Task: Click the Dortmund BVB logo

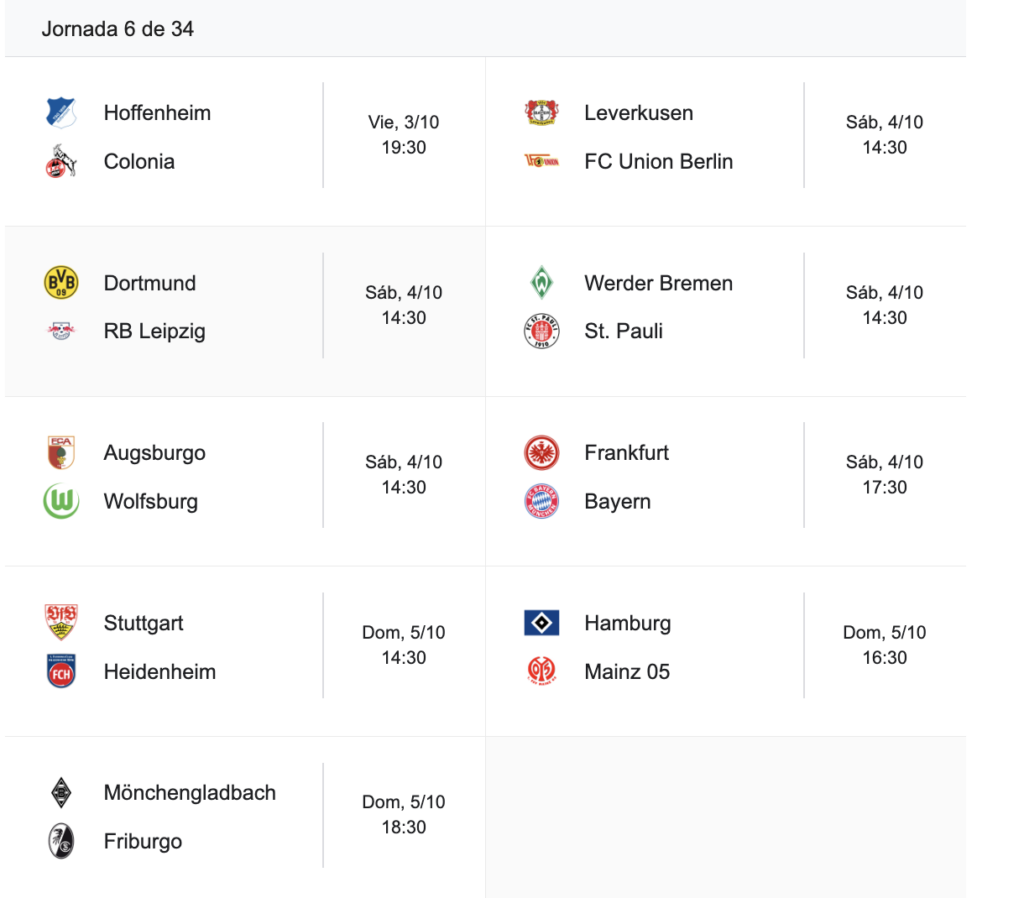Action: 61,283
